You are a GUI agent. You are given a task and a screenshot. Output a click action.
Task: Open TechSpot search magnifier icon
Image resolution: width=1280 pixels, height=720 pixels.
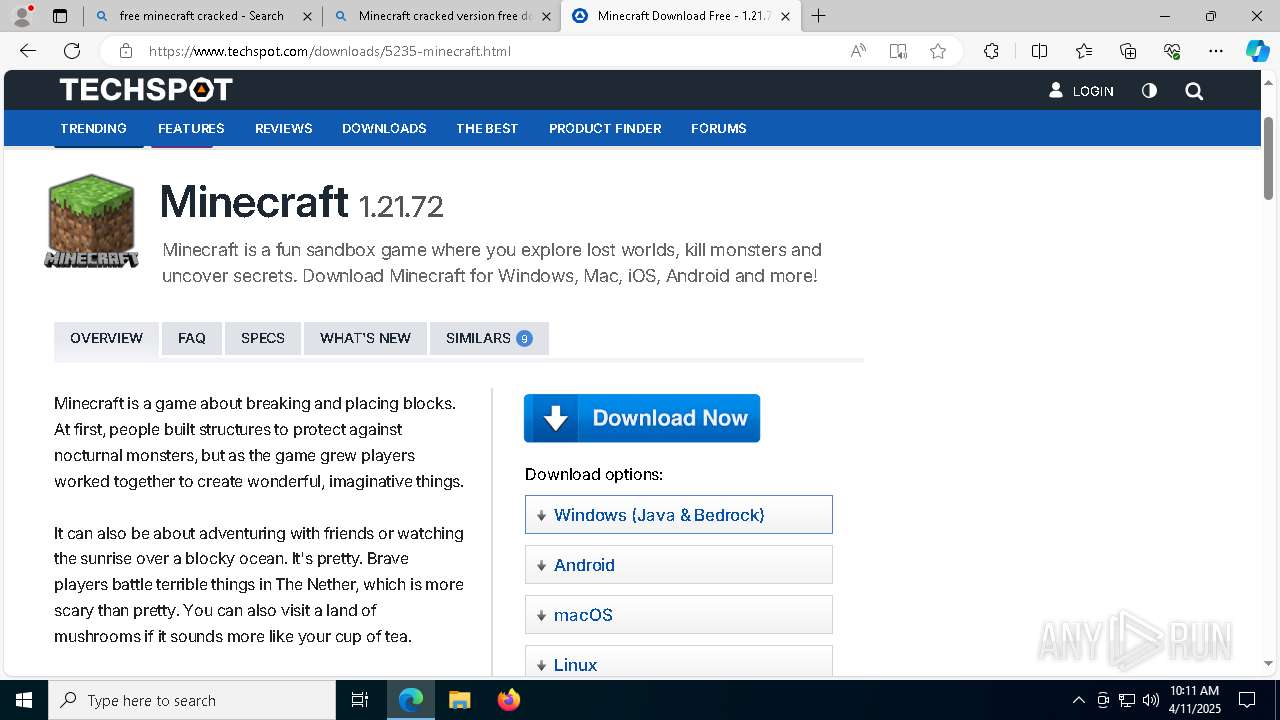coord(1194,91)
